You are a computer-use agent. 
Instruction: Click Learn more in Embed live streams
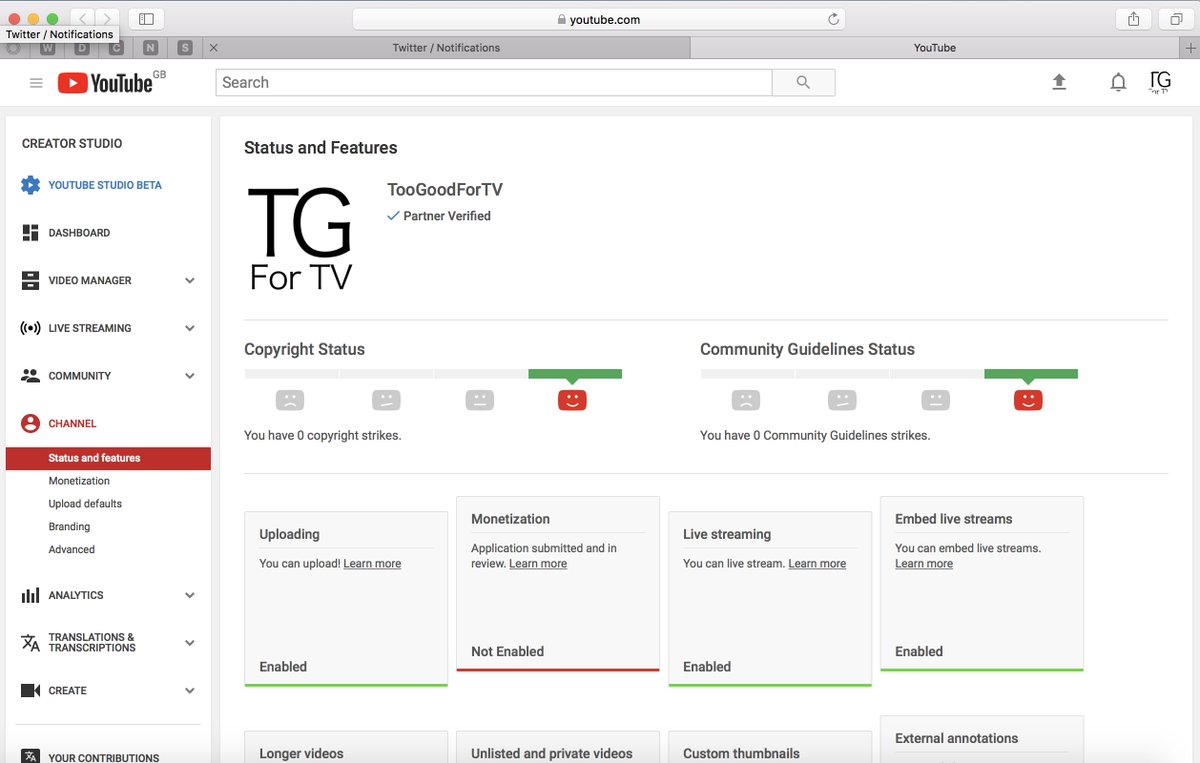(x=924, y=564)
